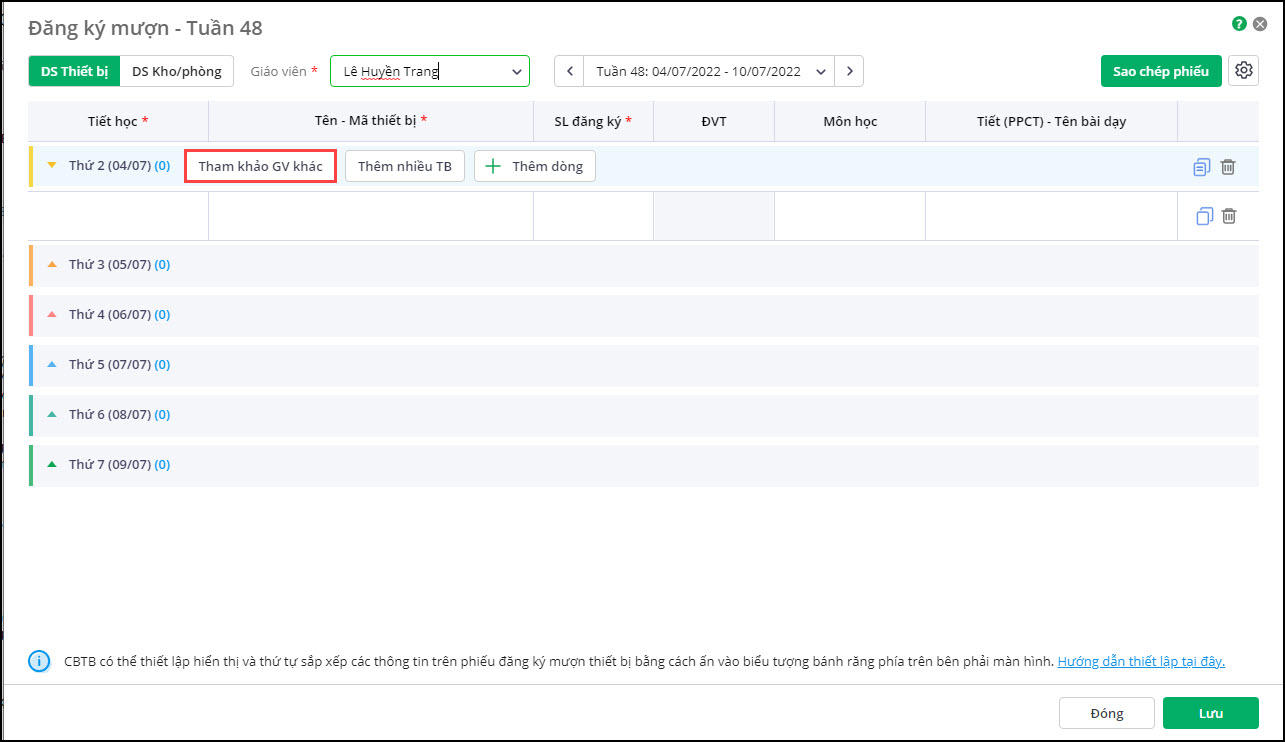The width and height of the screenshot is (1285, 742).
Task: Click the Môn học column header
Action: (850, 121)
